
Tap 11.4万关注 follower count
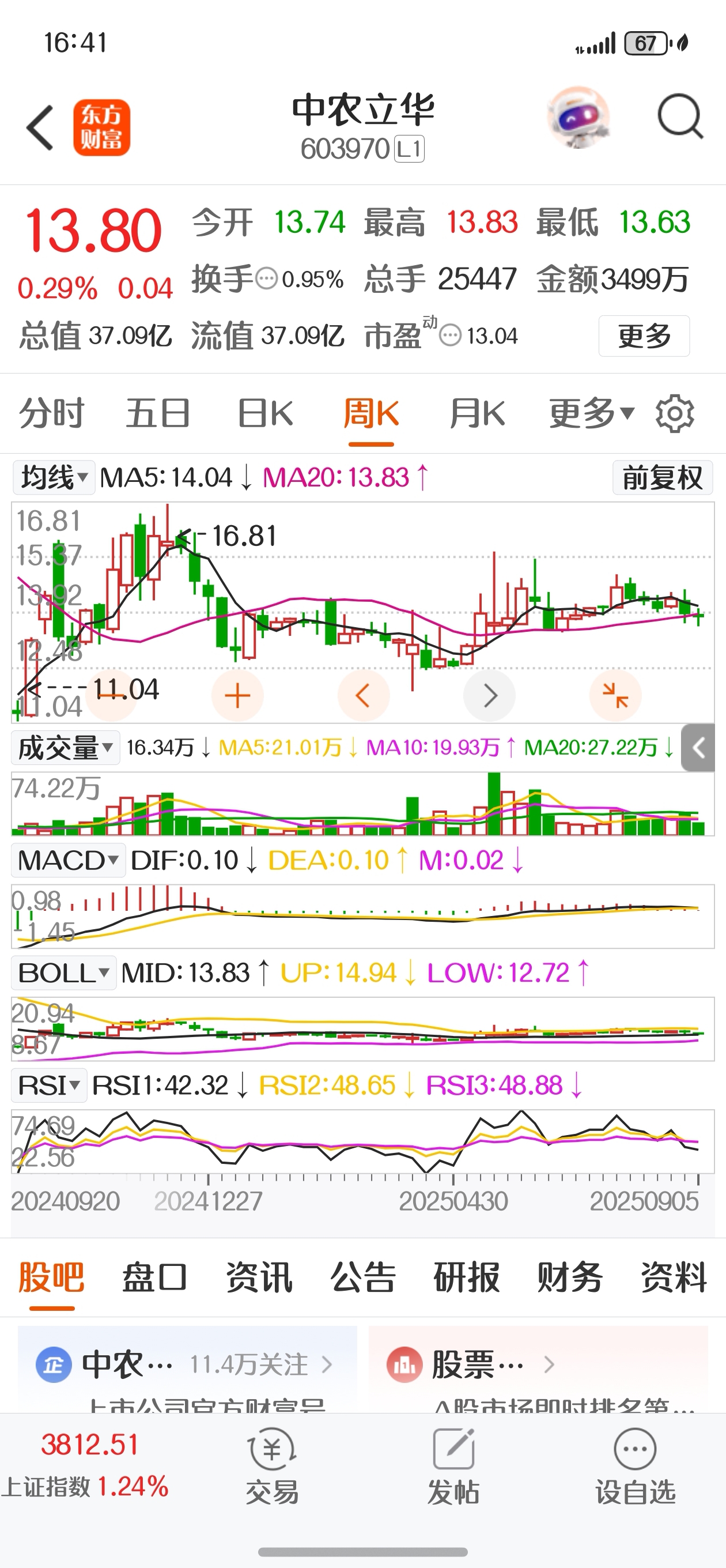pyautogui.click(x=248, y=1365)
